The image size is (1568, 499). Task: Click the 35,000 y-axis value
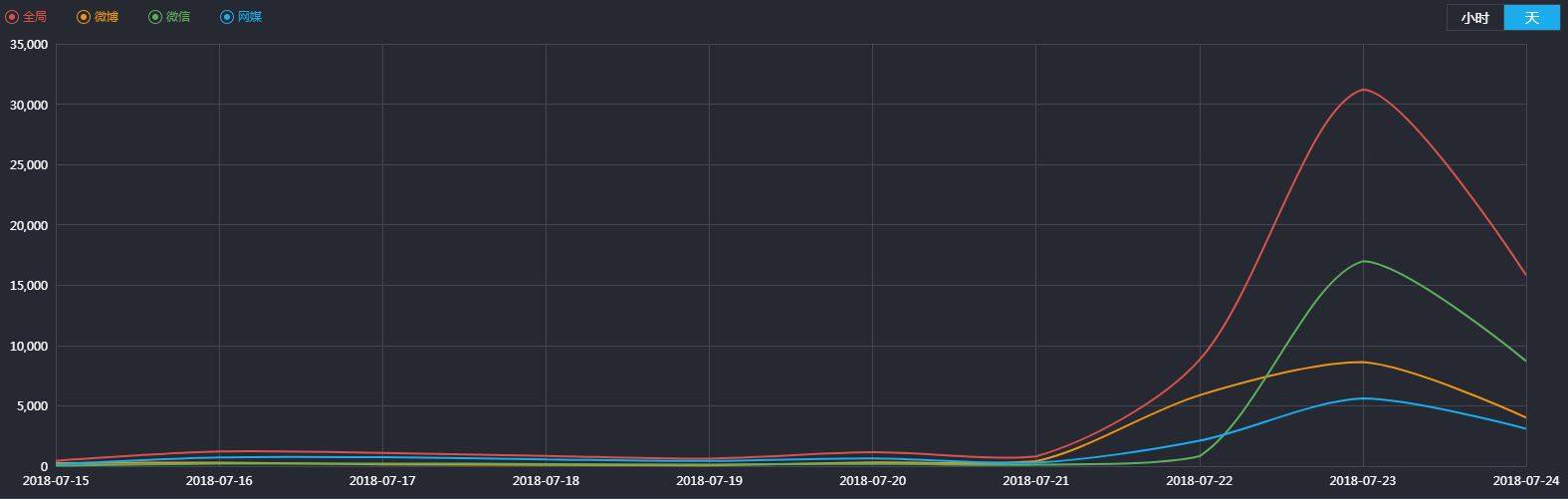point(29,44)
